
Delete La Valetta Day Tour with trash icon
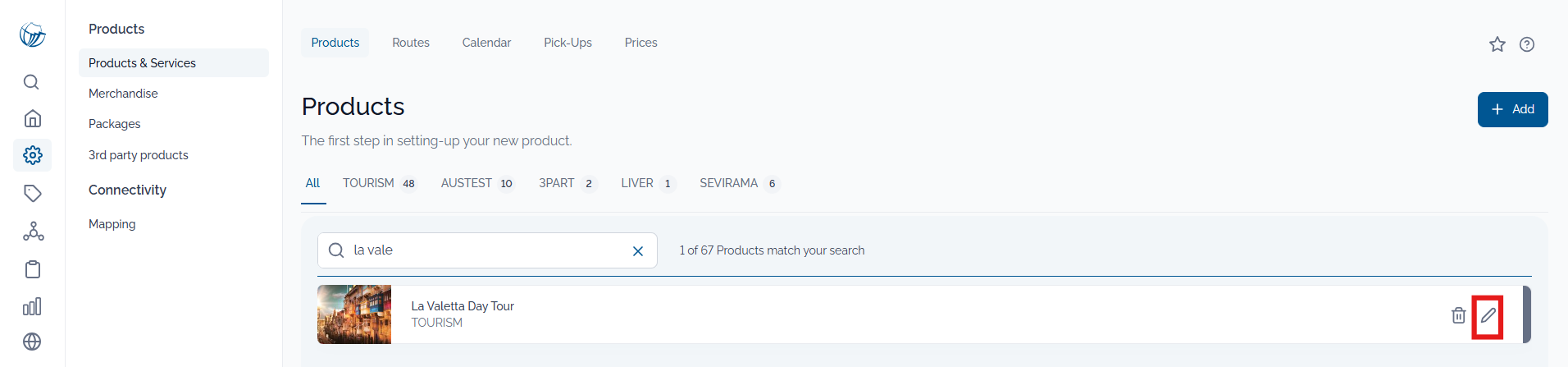coord(1458,314)
